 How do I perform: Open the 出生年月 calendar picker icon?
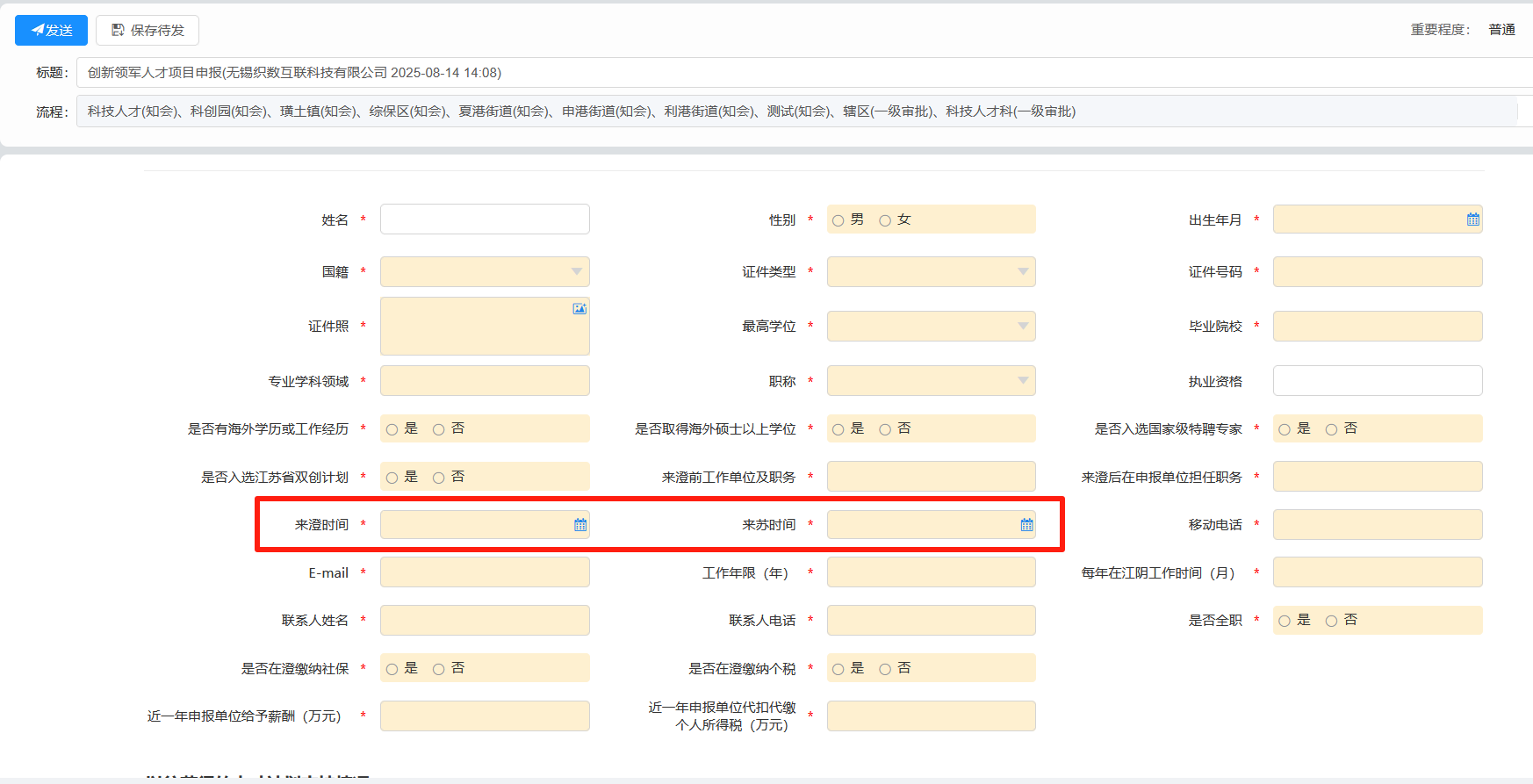(x=1472, y=219)
